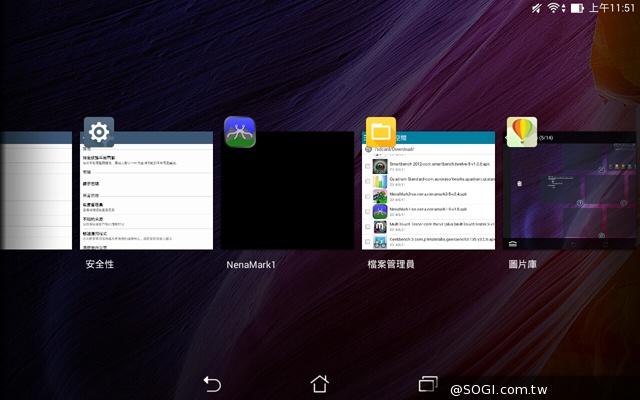In File Manager preview, check Geekbench 3 apk checkbox

point(368,242)
